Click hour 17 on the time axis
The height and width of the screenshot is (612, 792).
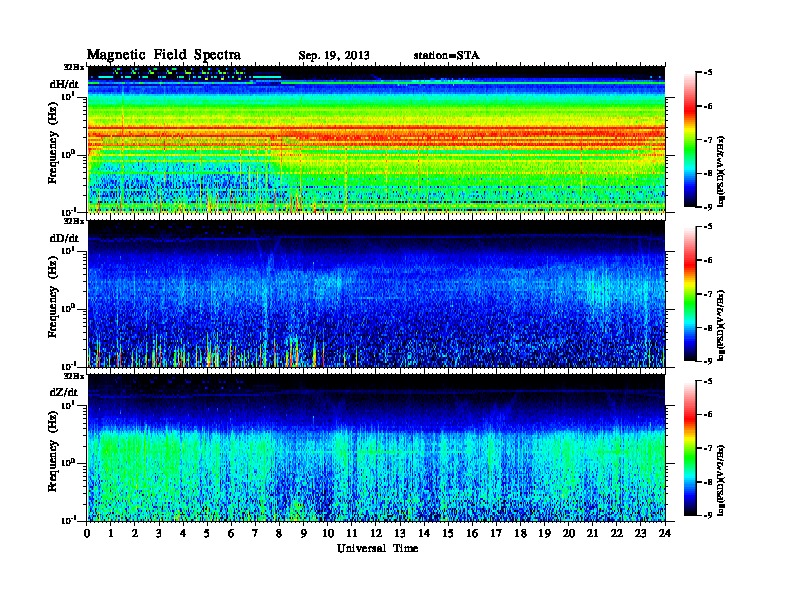pyautogui.click(x=497, y=534)
